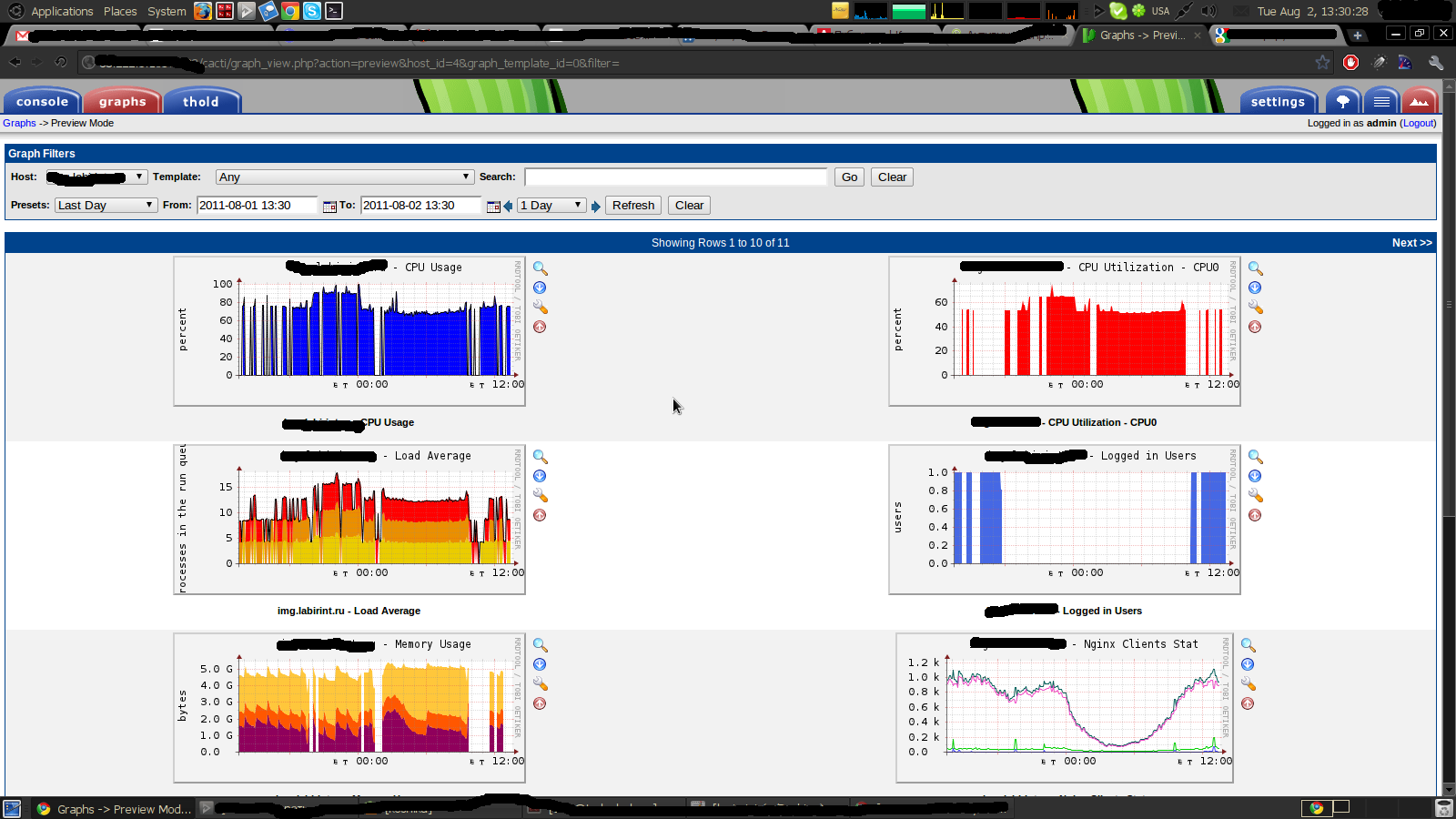This screenshot has width=1456, height=819.
Task: Zoom the CPU Utilization - CPU0 graph
Action: point(1256,268)
